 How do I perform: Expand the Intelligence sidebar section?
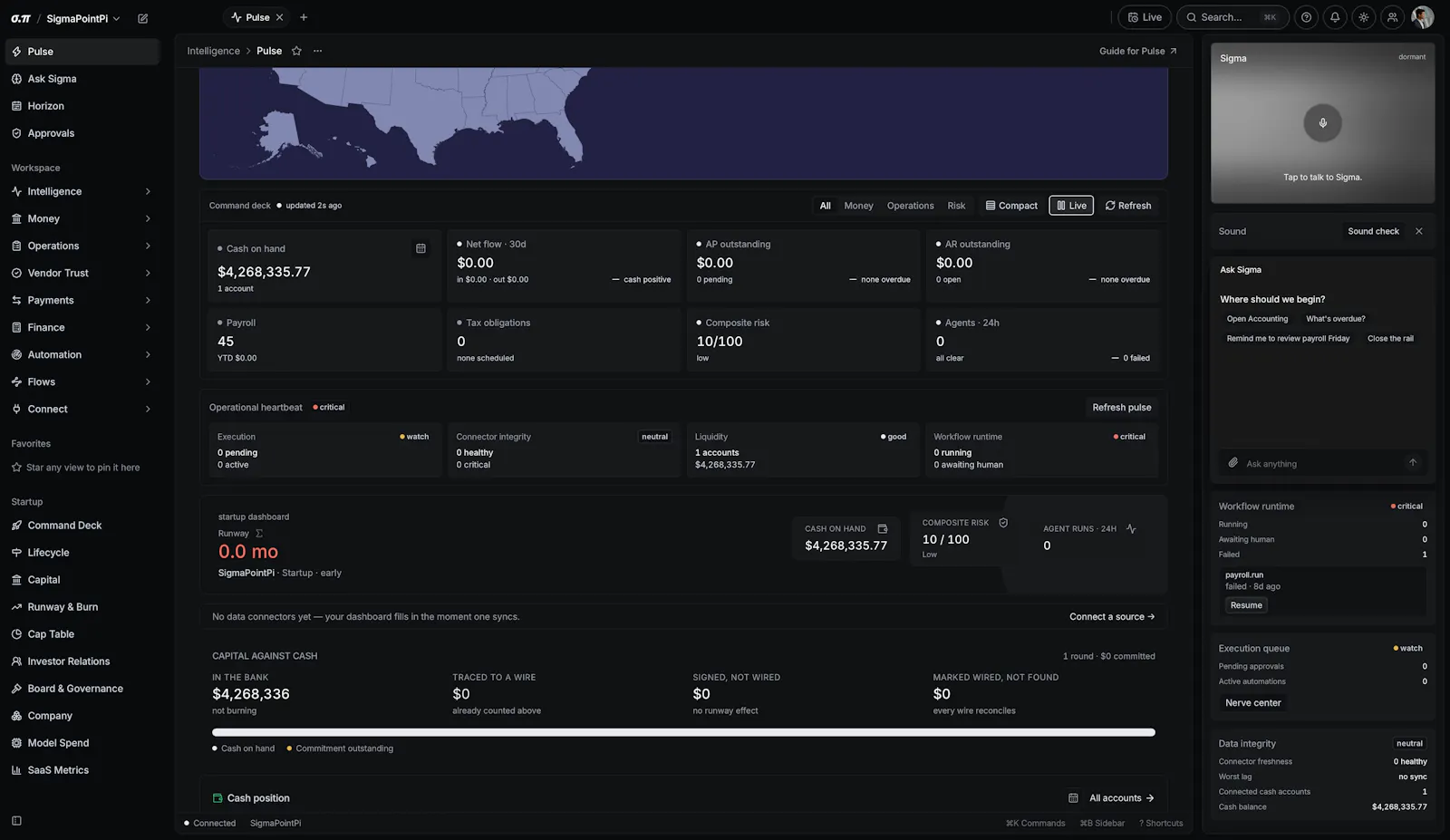82,191
